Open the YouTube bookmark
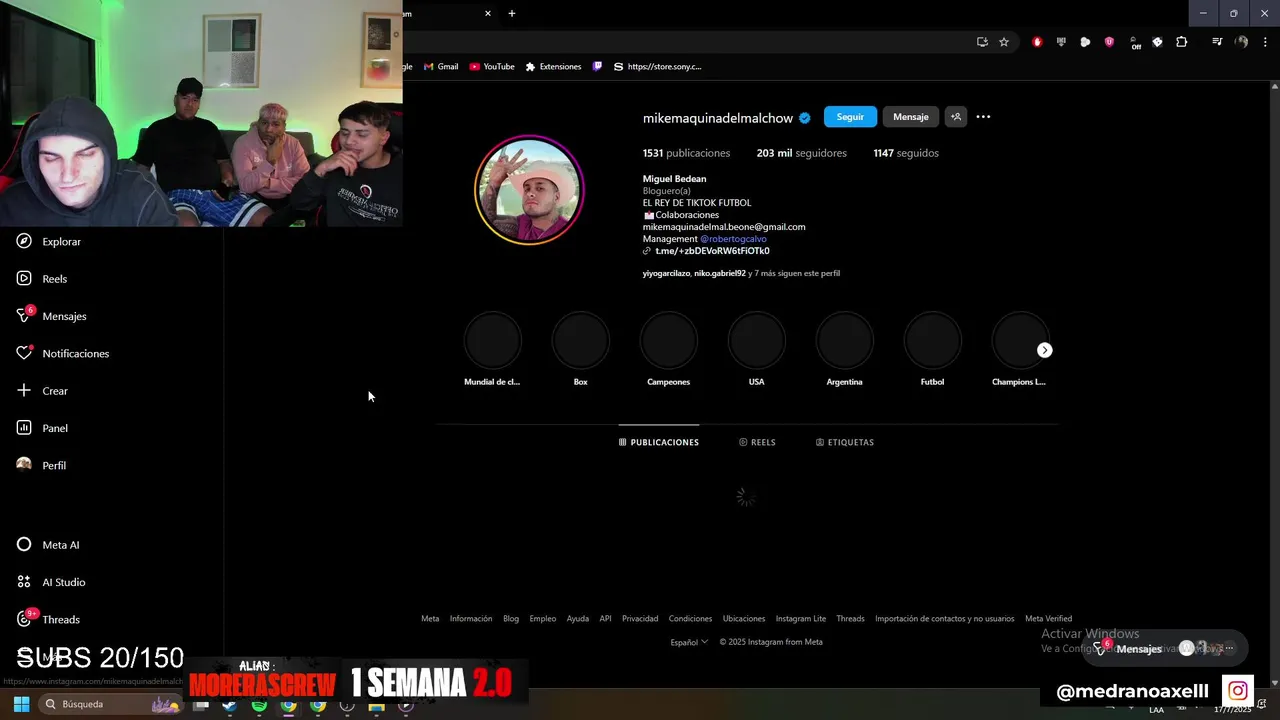This screenshot has width=1280, height=720. tap(492, 67)
